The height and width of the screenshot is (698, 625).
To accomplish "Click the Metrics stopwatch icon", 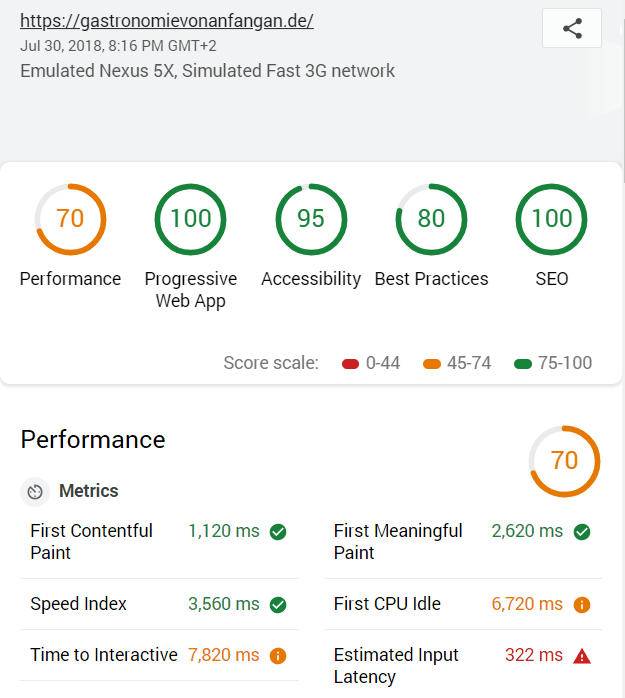I will [35, 492].
